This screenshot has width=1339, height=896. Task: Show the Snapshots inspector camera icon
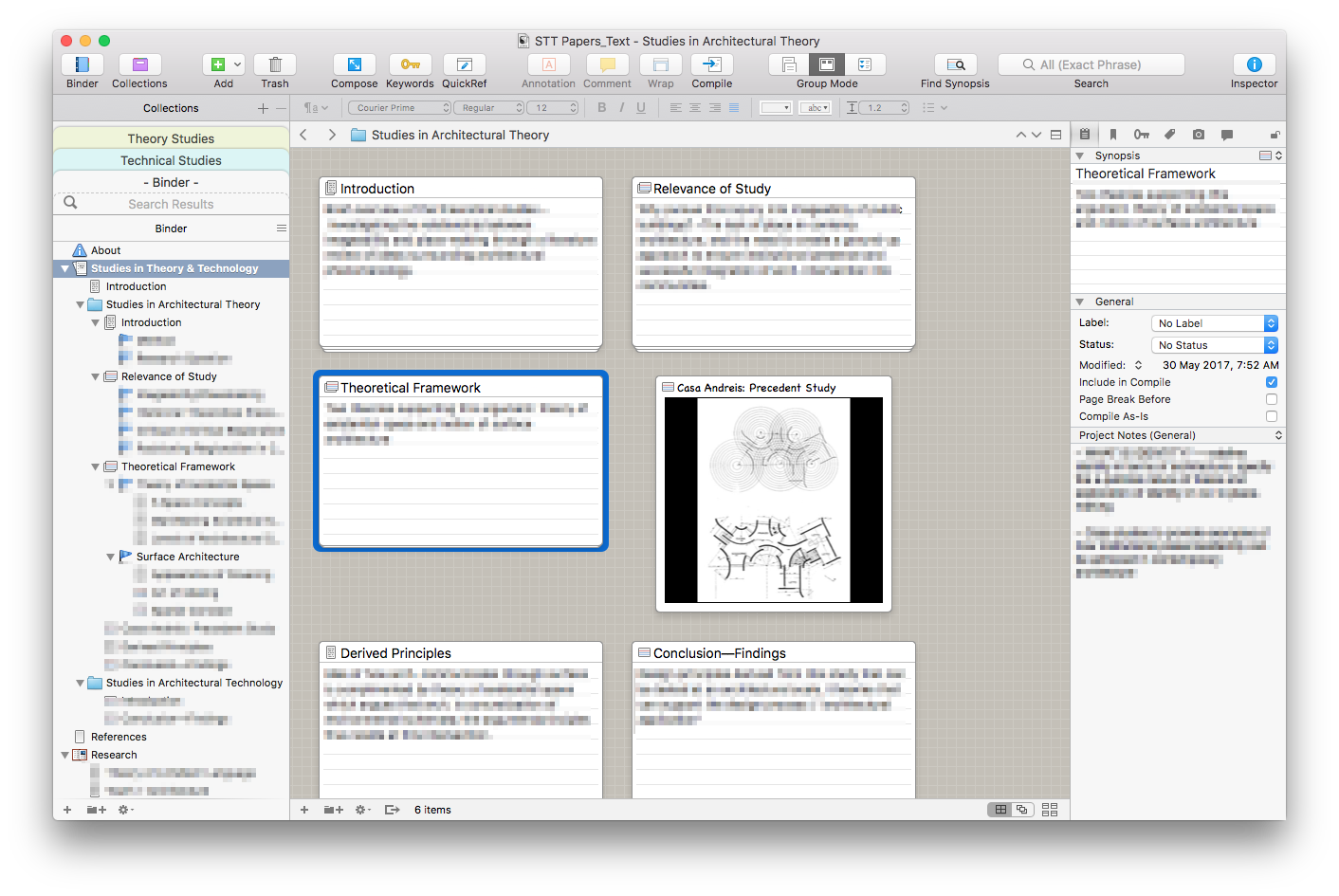pos(1199,135)
